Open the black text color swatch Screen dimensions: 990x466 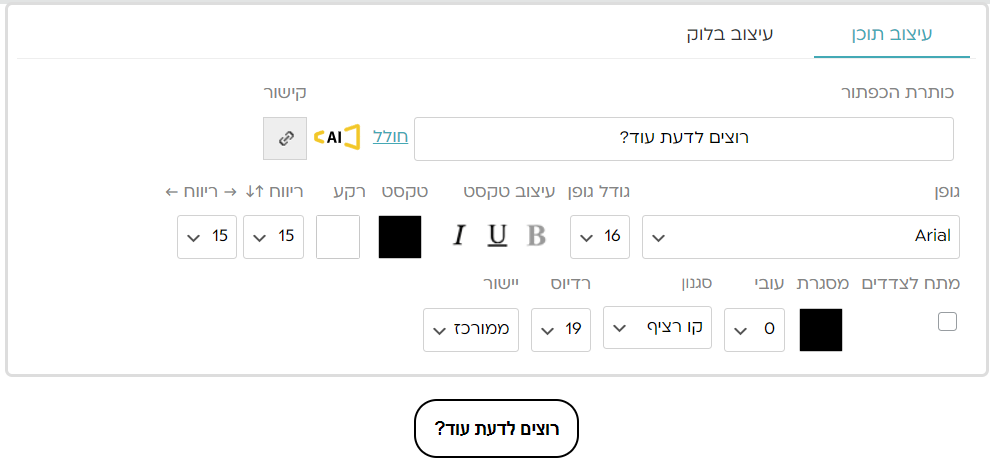tap(400, 237)
